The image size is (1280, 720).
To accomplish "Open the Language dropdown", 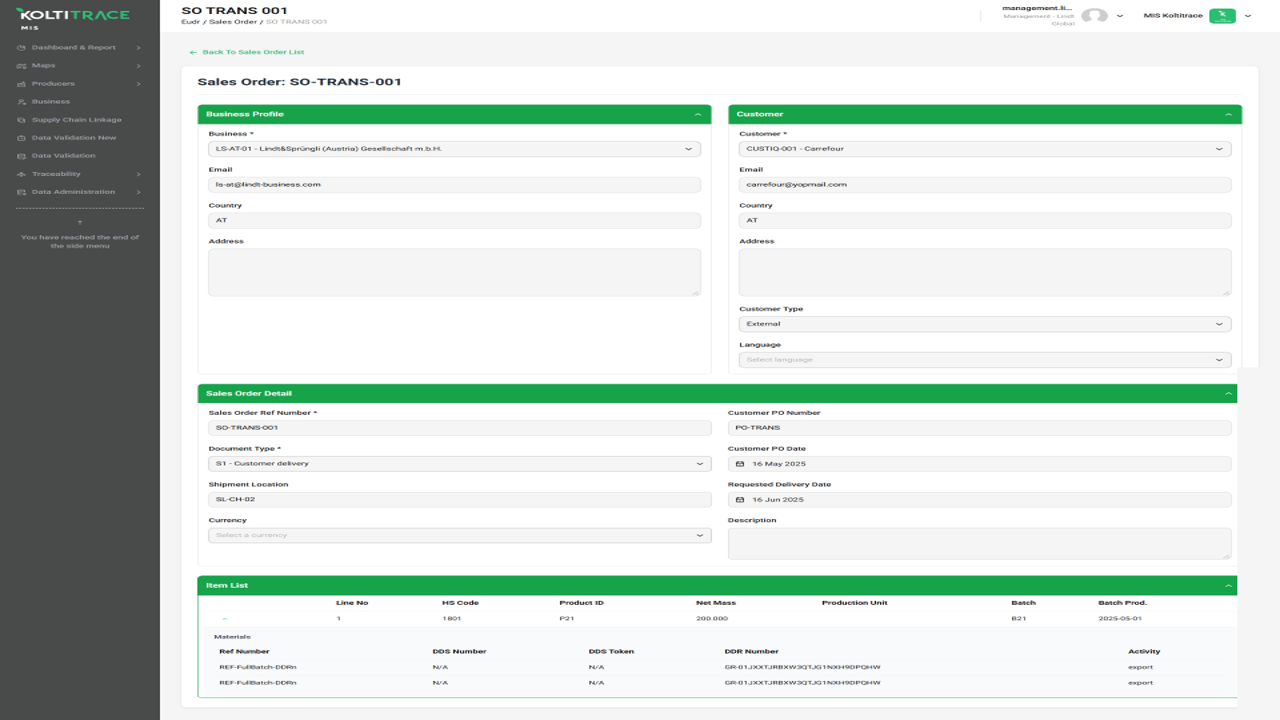I will point(985,360).
